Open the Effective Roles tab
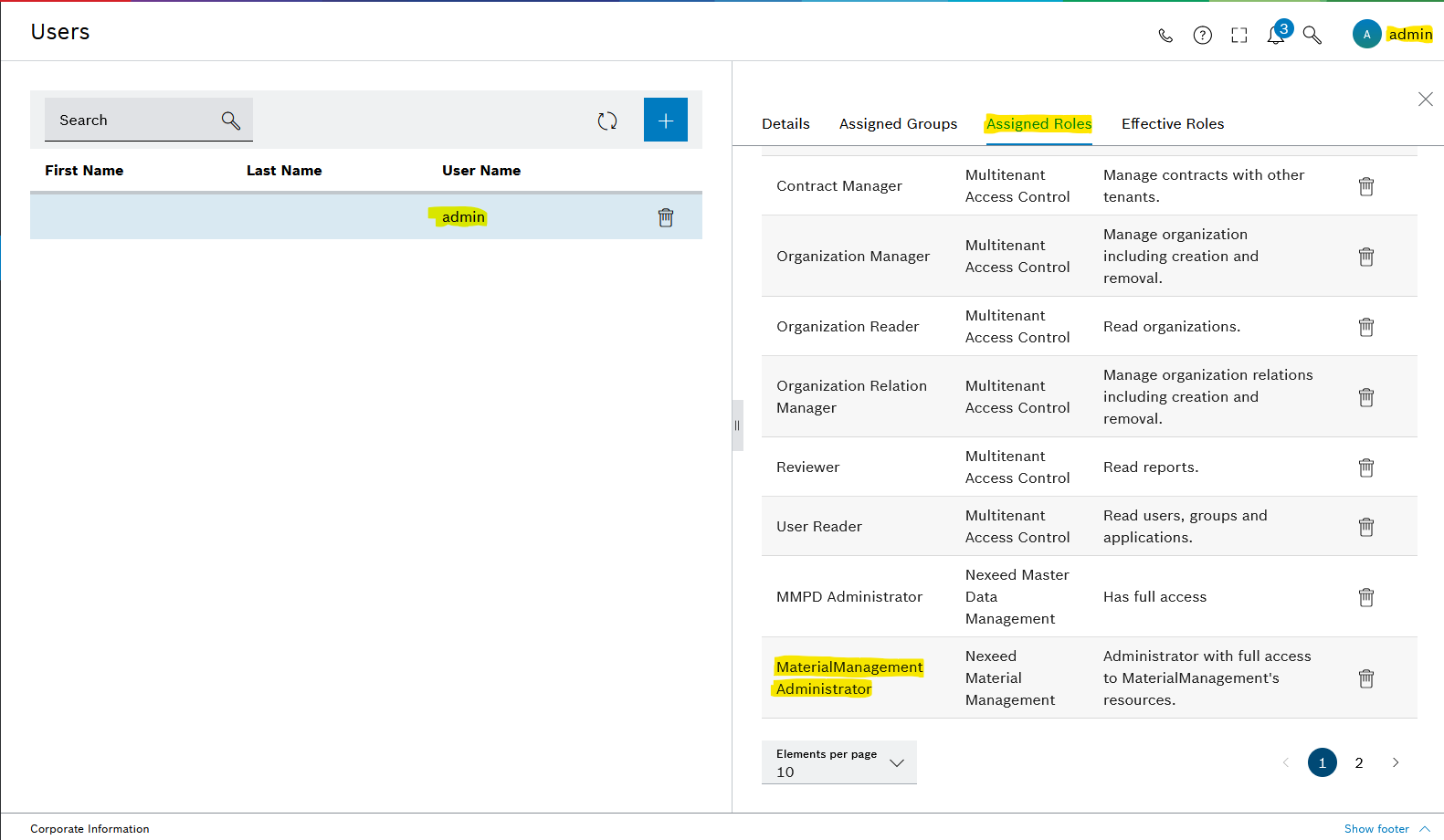Screen dimensions: 1444x840 (x=1173, y=124)
